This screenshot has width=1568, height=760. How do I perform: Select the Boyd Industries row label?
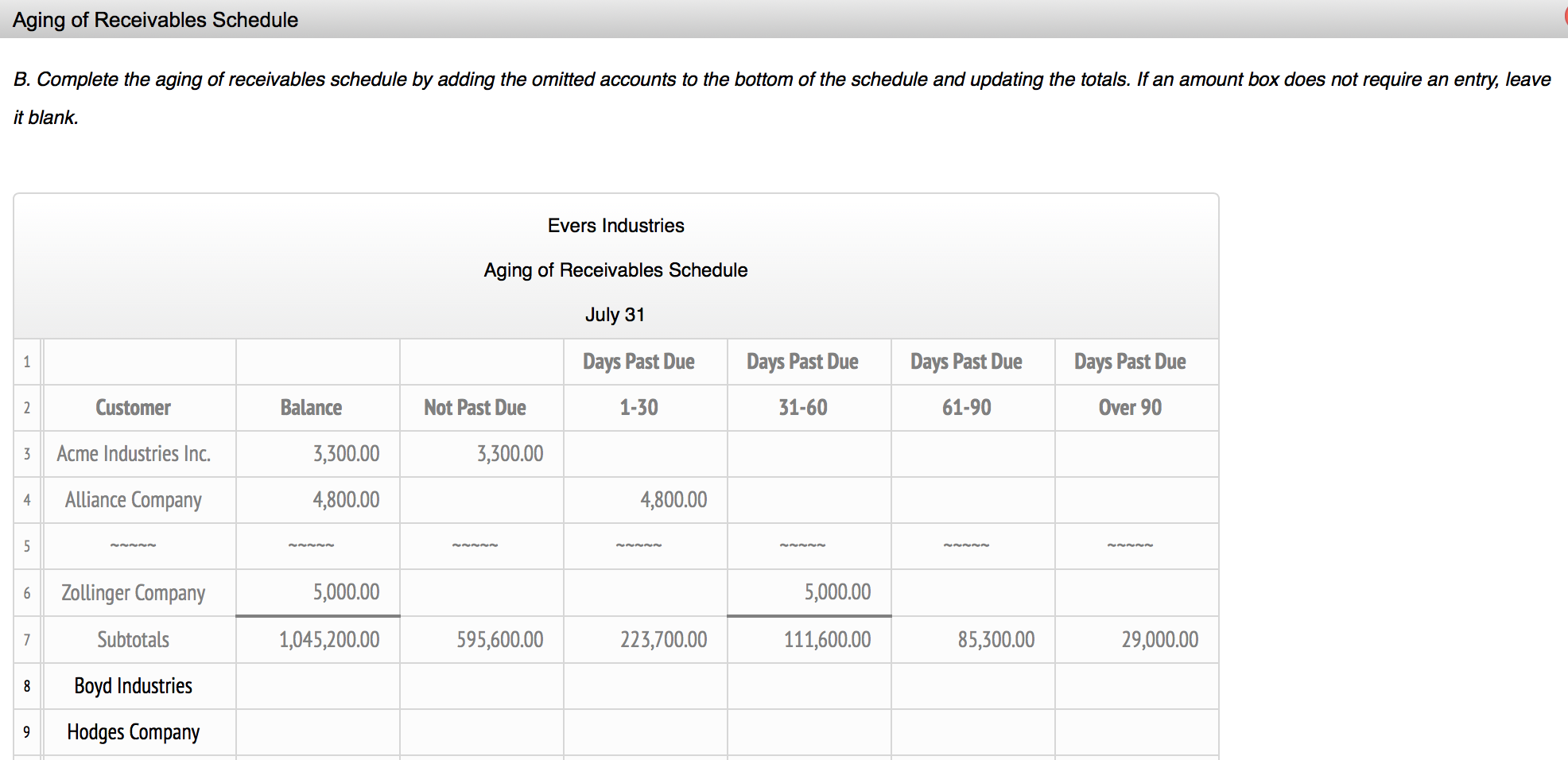point(134,686)
